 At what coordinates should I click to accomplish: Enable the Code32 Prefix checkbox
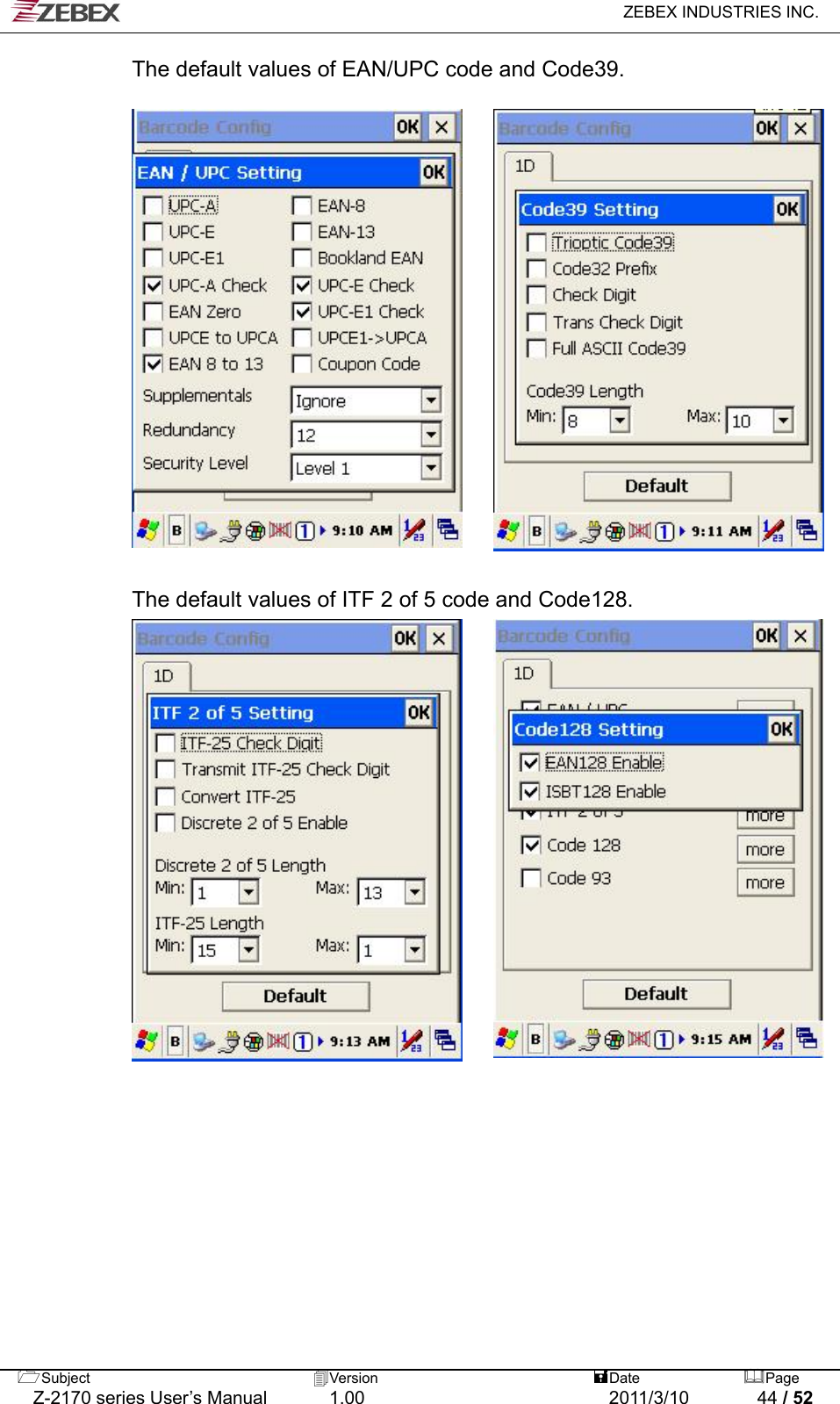tap(536, 268)
